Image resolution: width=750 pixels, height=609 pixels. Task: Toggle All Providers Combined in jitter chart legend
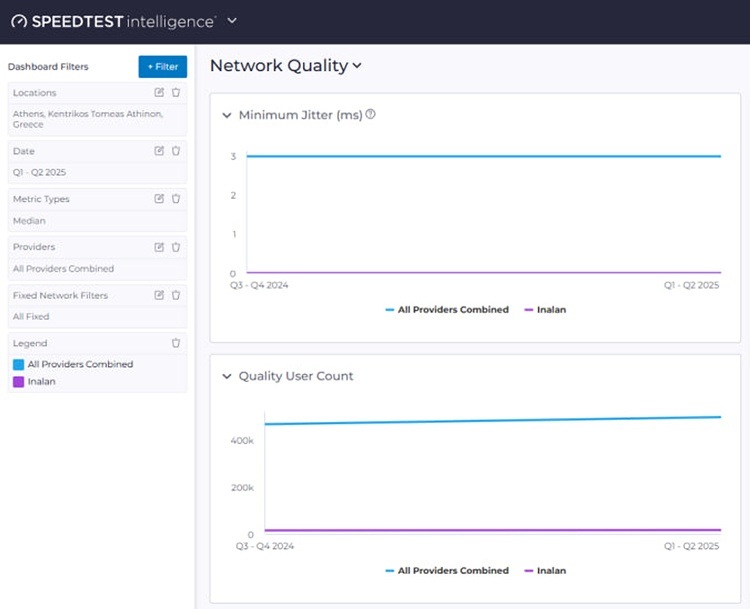coord(447,310)
